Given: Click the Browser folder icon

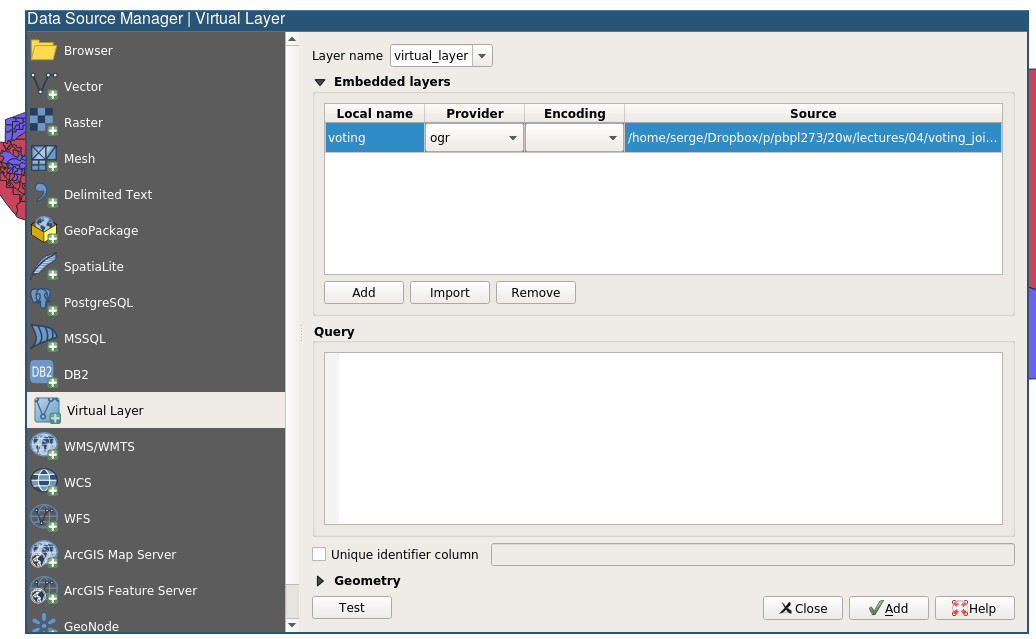Looking at the screenshot, I should 44,50.
